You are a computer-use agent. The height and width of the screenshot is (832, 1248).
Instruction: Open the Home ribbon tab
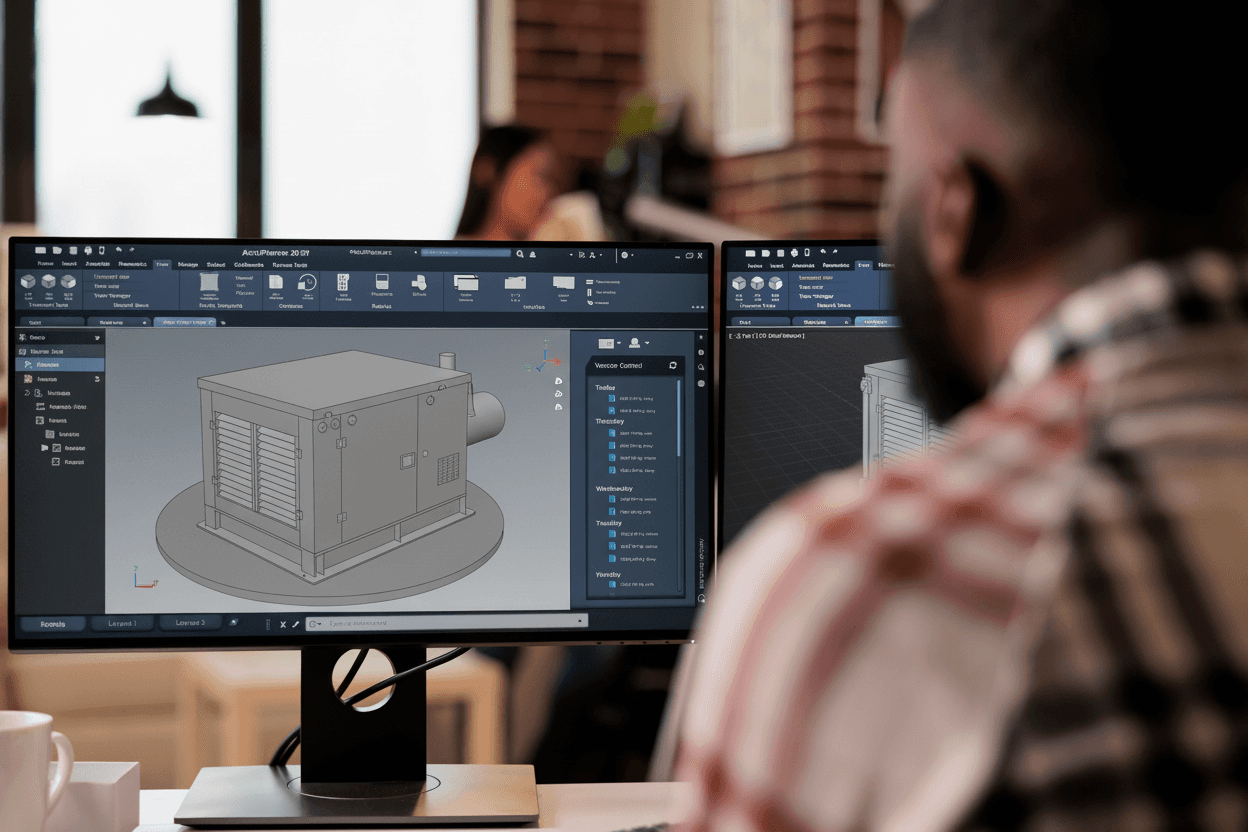[x=46, y=264]
